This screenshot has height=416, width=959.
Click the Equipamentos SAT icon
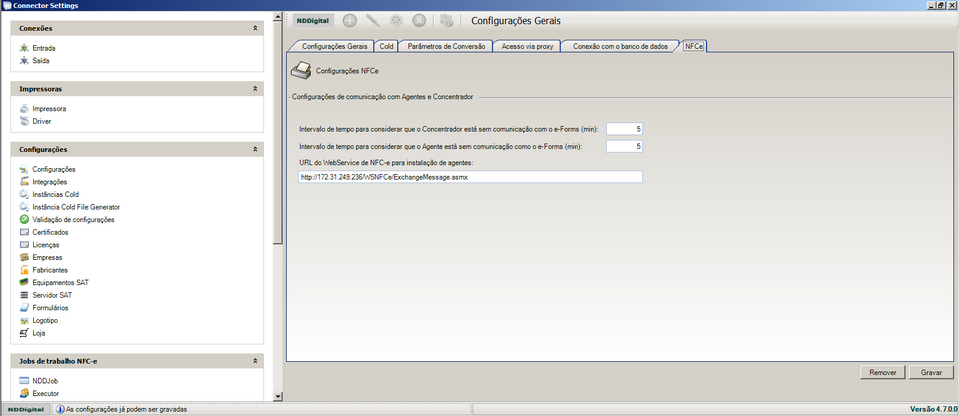point(24,283)
